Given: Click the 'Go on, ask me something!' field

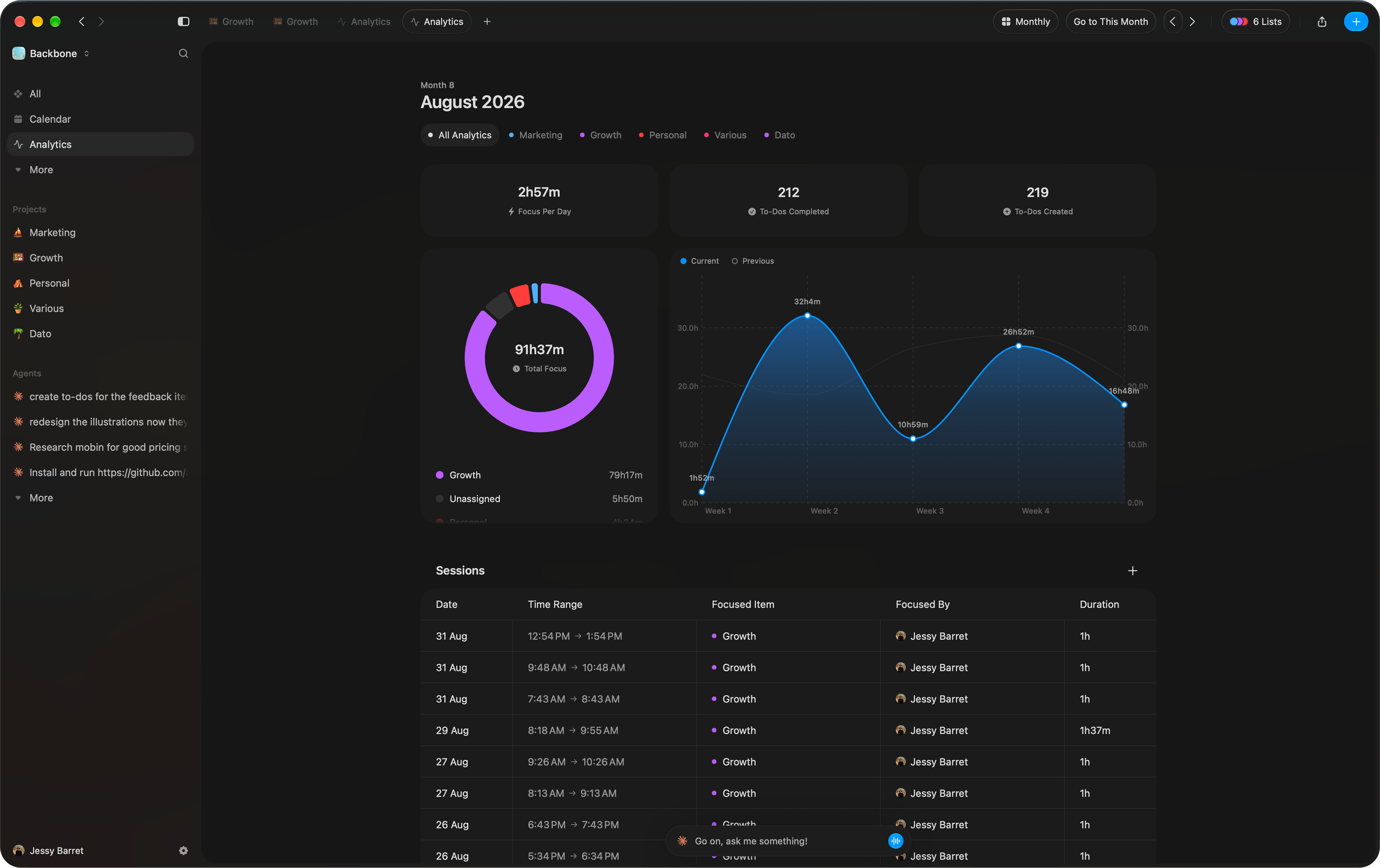Looking at the screenshot, I should point(788,841).
